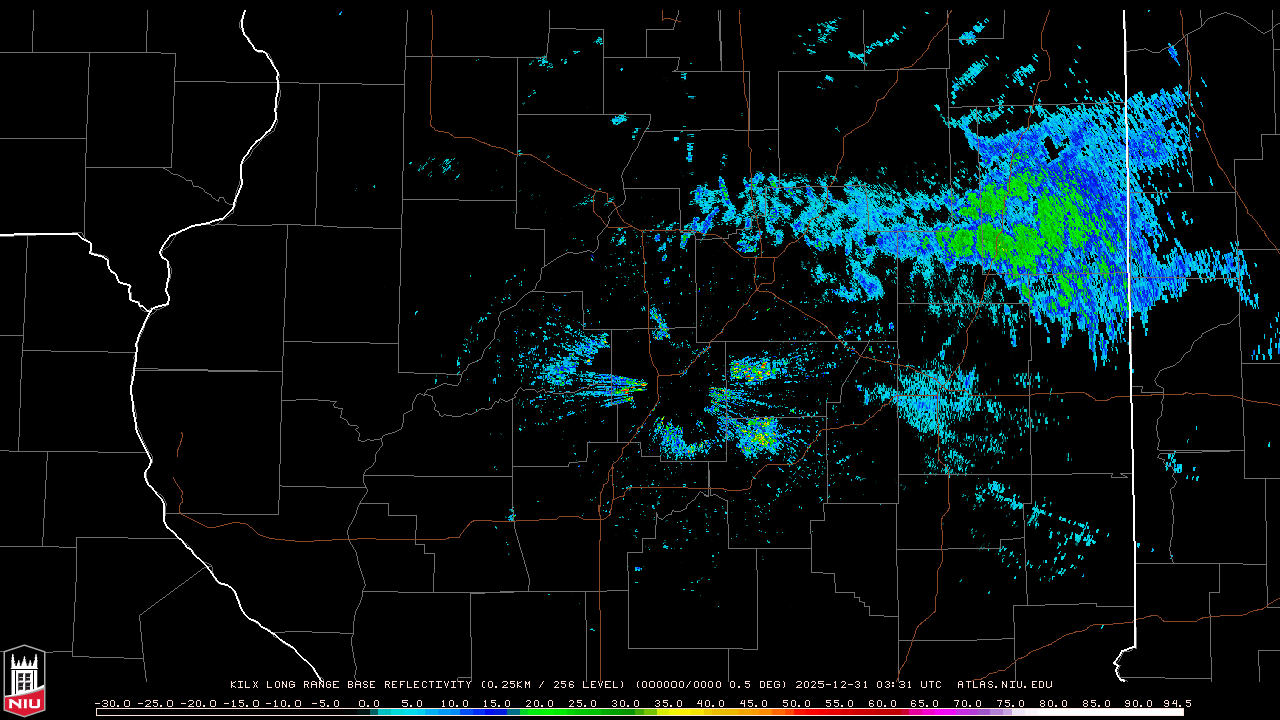Screen dimensions: 1280x720
Task: Click the 2025-12-31 03:31 UTC timestamp
Action: tap(868, 685)
